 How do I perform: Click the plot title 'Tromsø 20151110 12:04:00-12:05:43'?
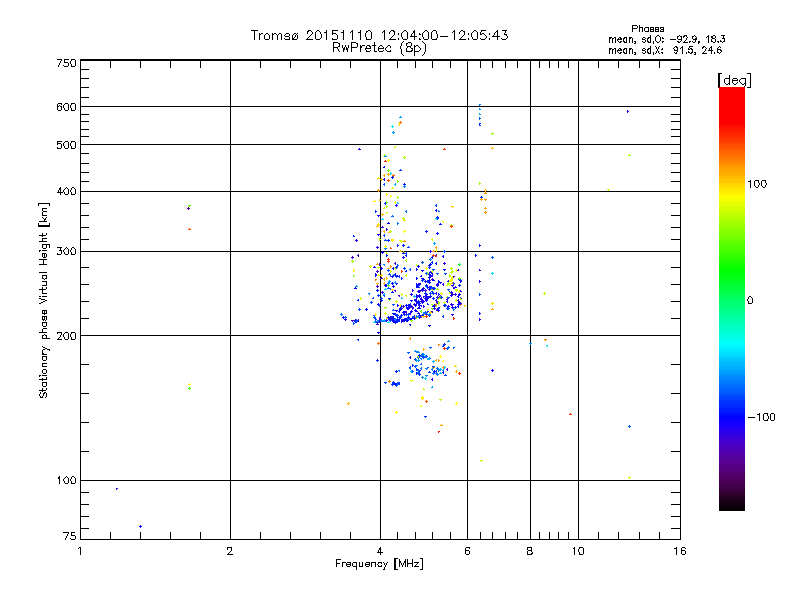tap(379, 35)
